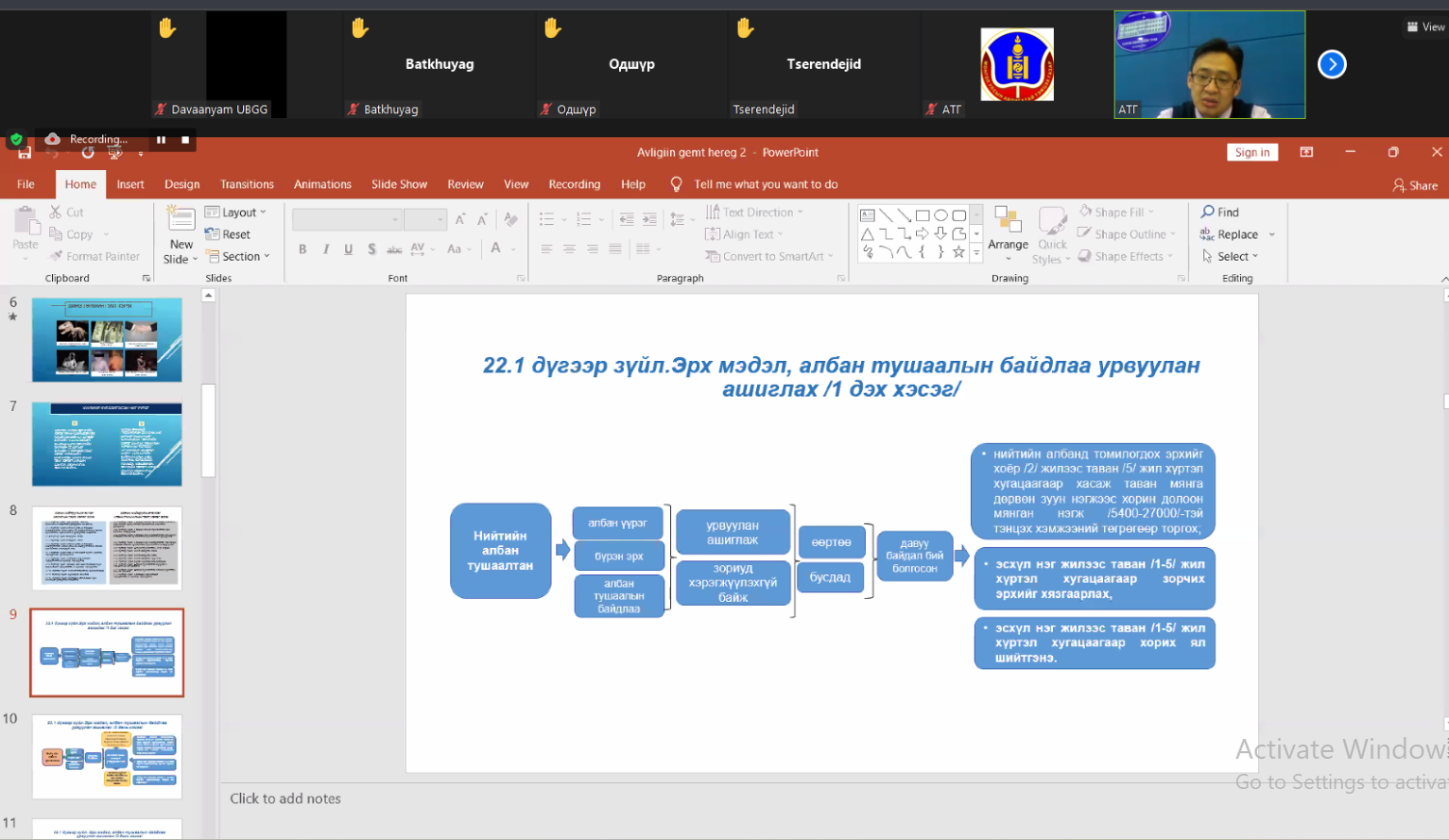Screen dimensions: 1449x840
Task: Clear all formatting icon
Action: [510, 219]
